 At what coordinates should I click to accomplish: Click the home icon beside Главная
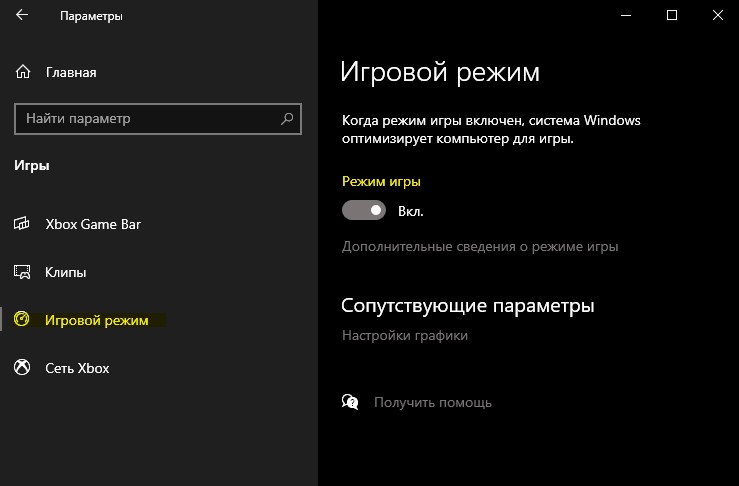coord(23,72)
